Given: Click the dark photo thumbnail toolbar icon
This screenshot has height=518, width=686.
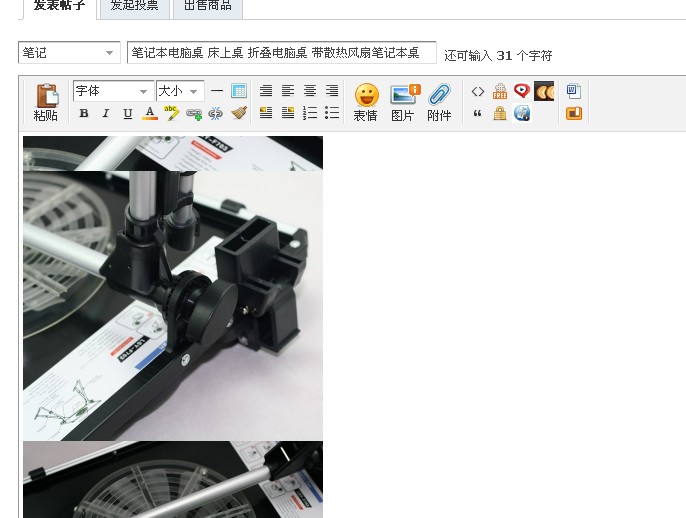Looking at the screenshot, I should click(x=544, y=91).
